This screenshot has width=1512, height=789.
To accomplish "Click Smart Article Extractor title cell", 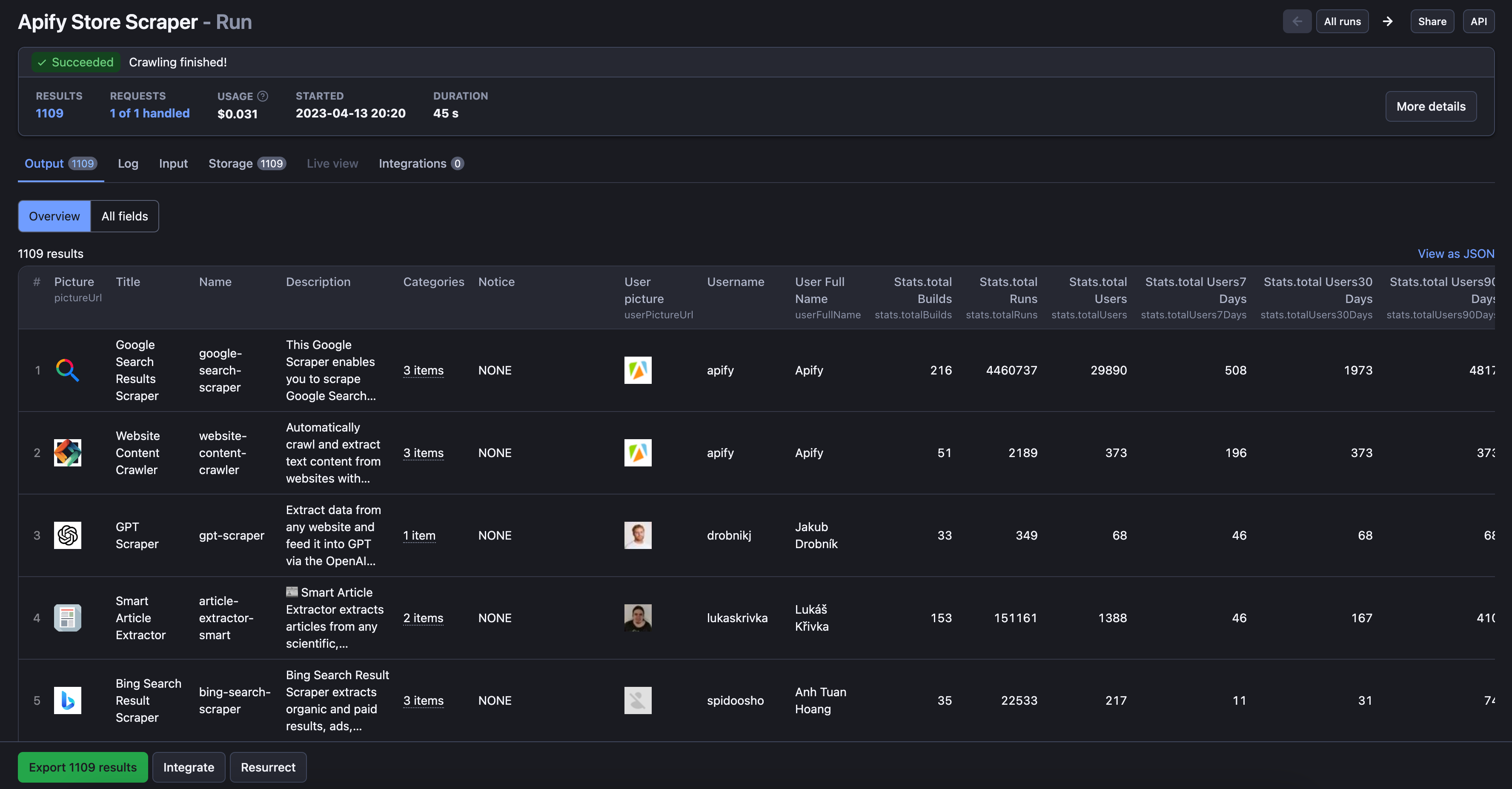I will 140,617.
